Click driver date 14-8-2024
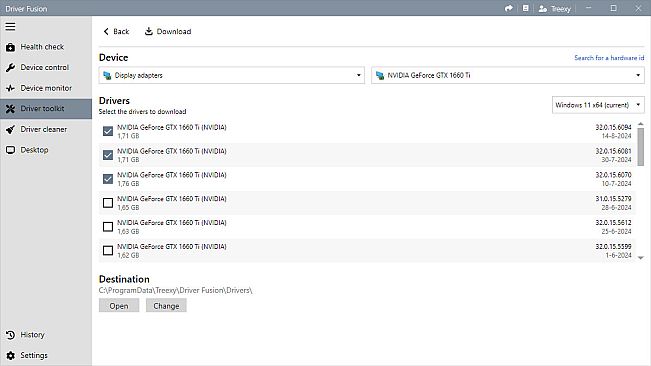 tap(617, 136)
